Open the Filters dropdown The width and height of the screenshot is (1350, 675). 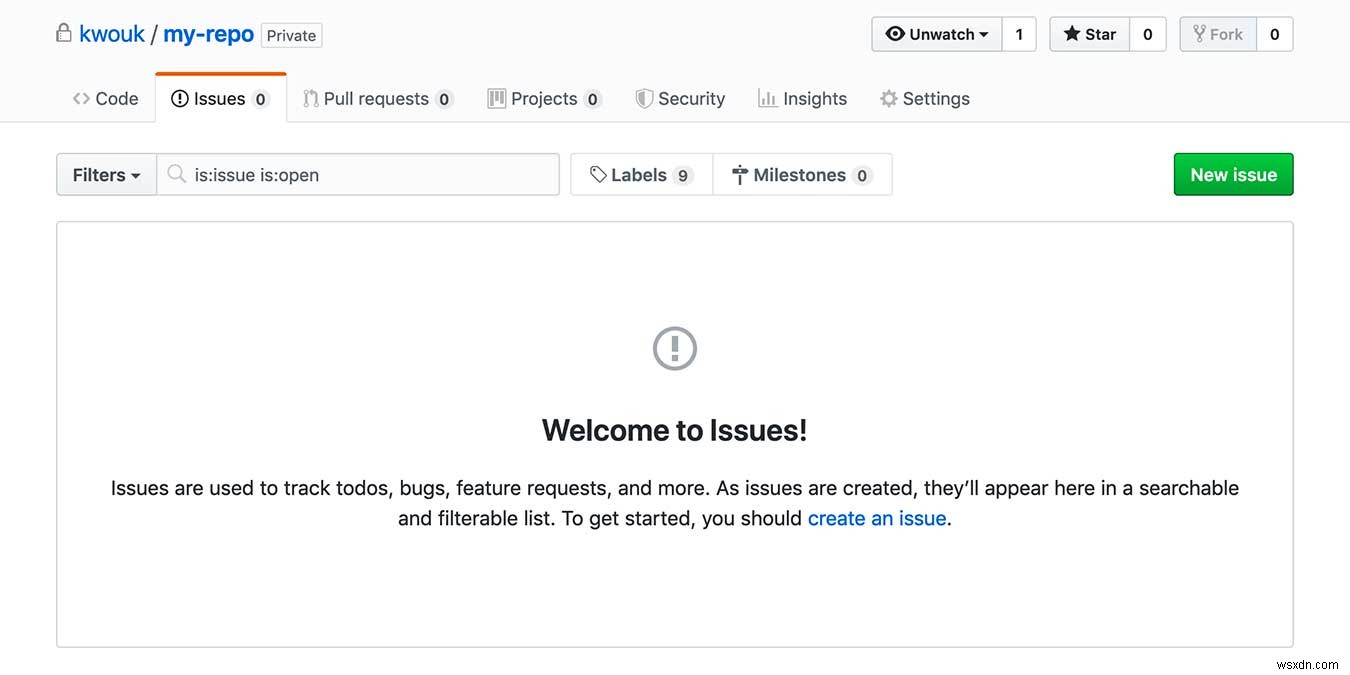point(105,174)
